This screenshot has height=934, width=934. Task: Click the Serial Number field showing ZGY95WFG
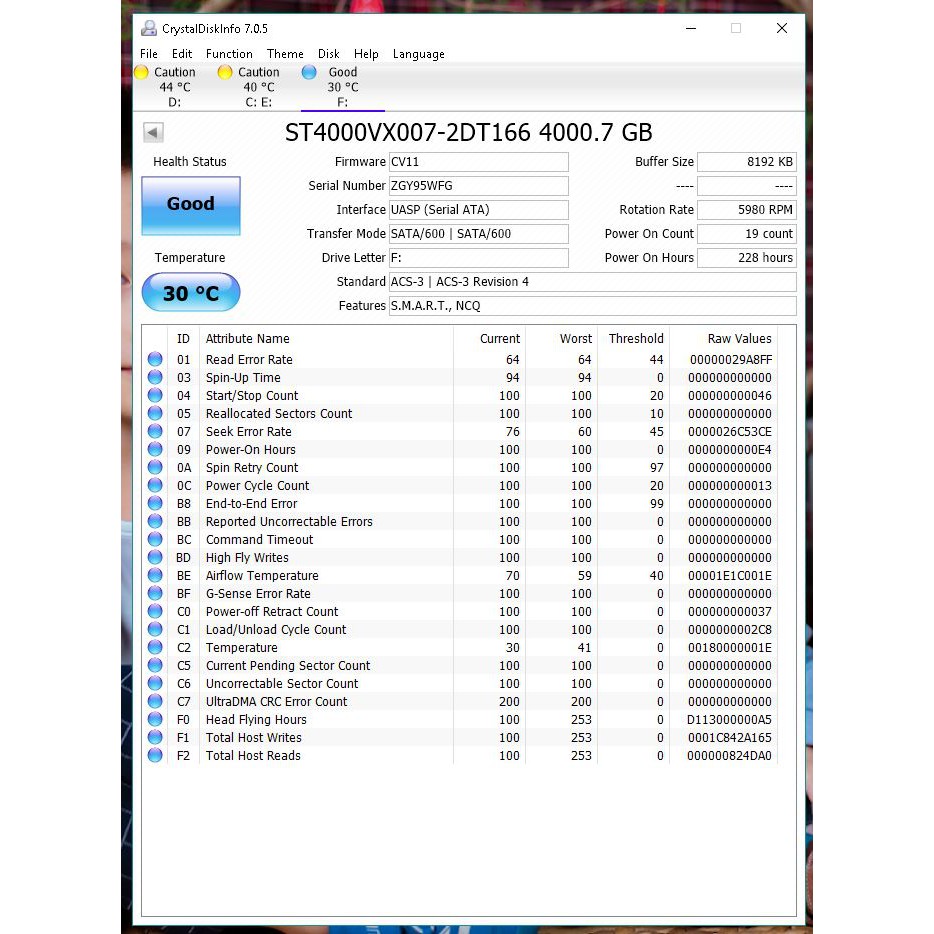[478, 185]
